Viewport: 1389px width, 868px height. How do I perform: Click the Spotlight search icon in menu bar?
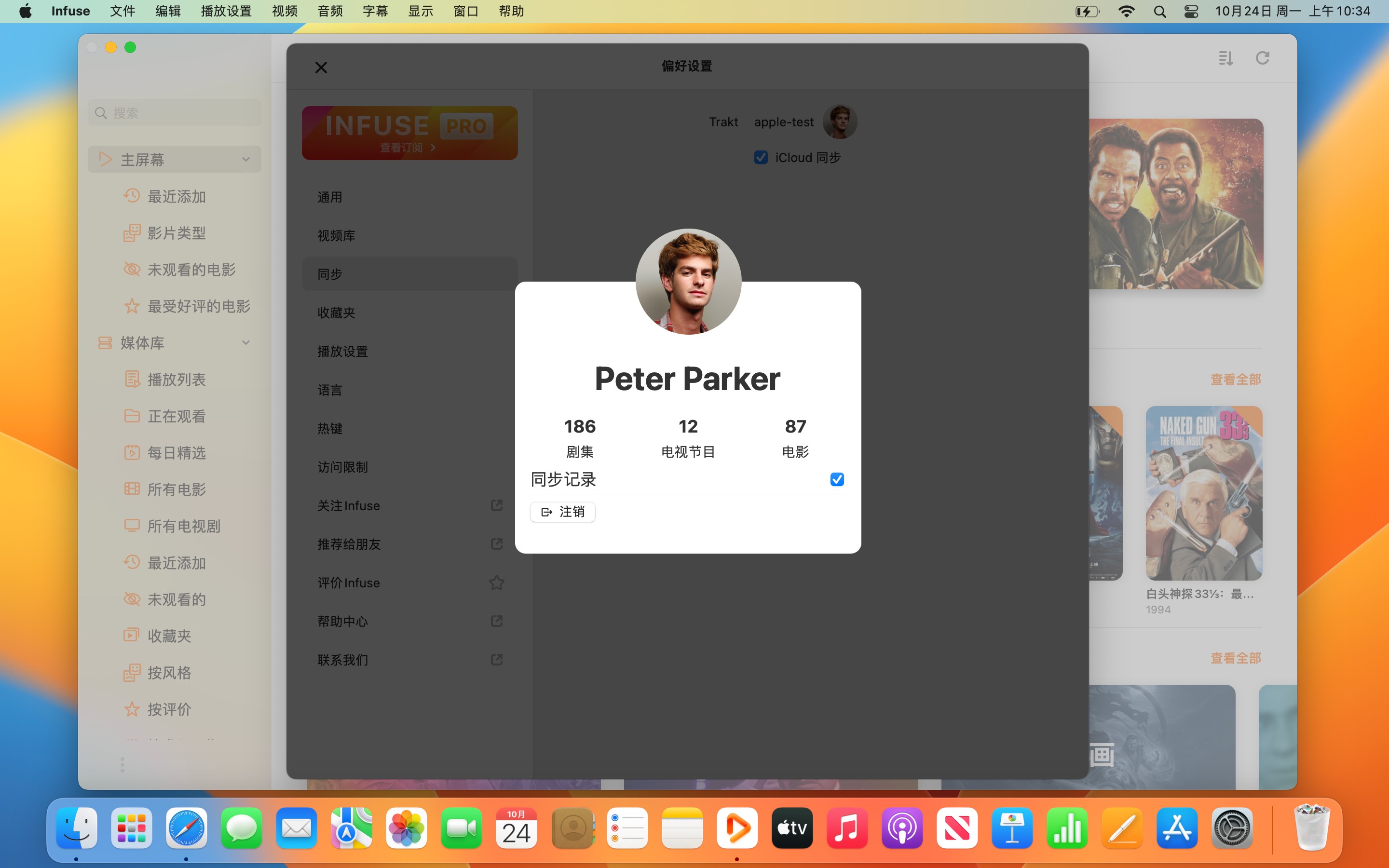pos(1159,12)
